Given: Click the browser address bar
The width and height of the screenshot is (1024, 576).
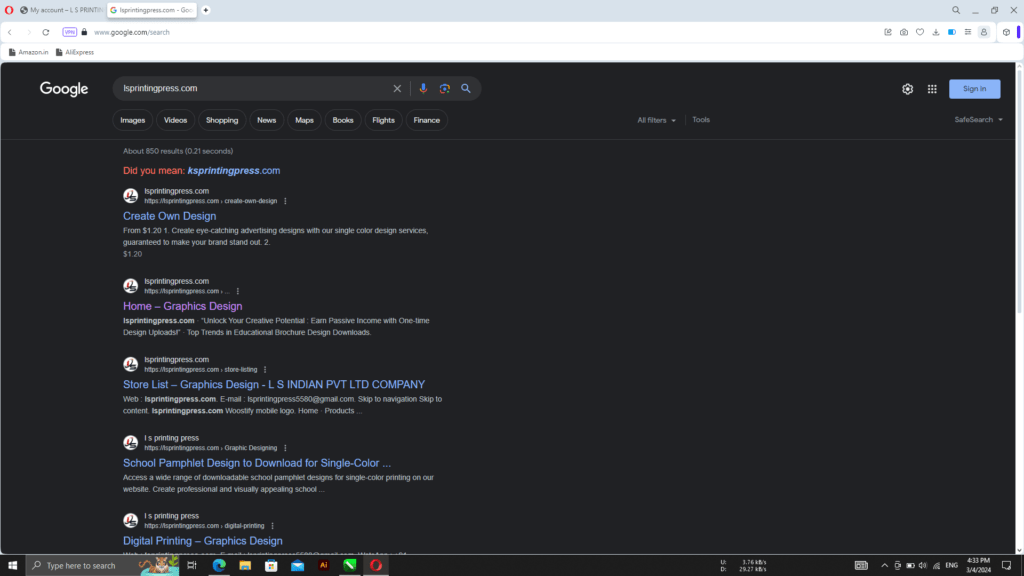Looking at the screenshot, I should tap(483, 32).
